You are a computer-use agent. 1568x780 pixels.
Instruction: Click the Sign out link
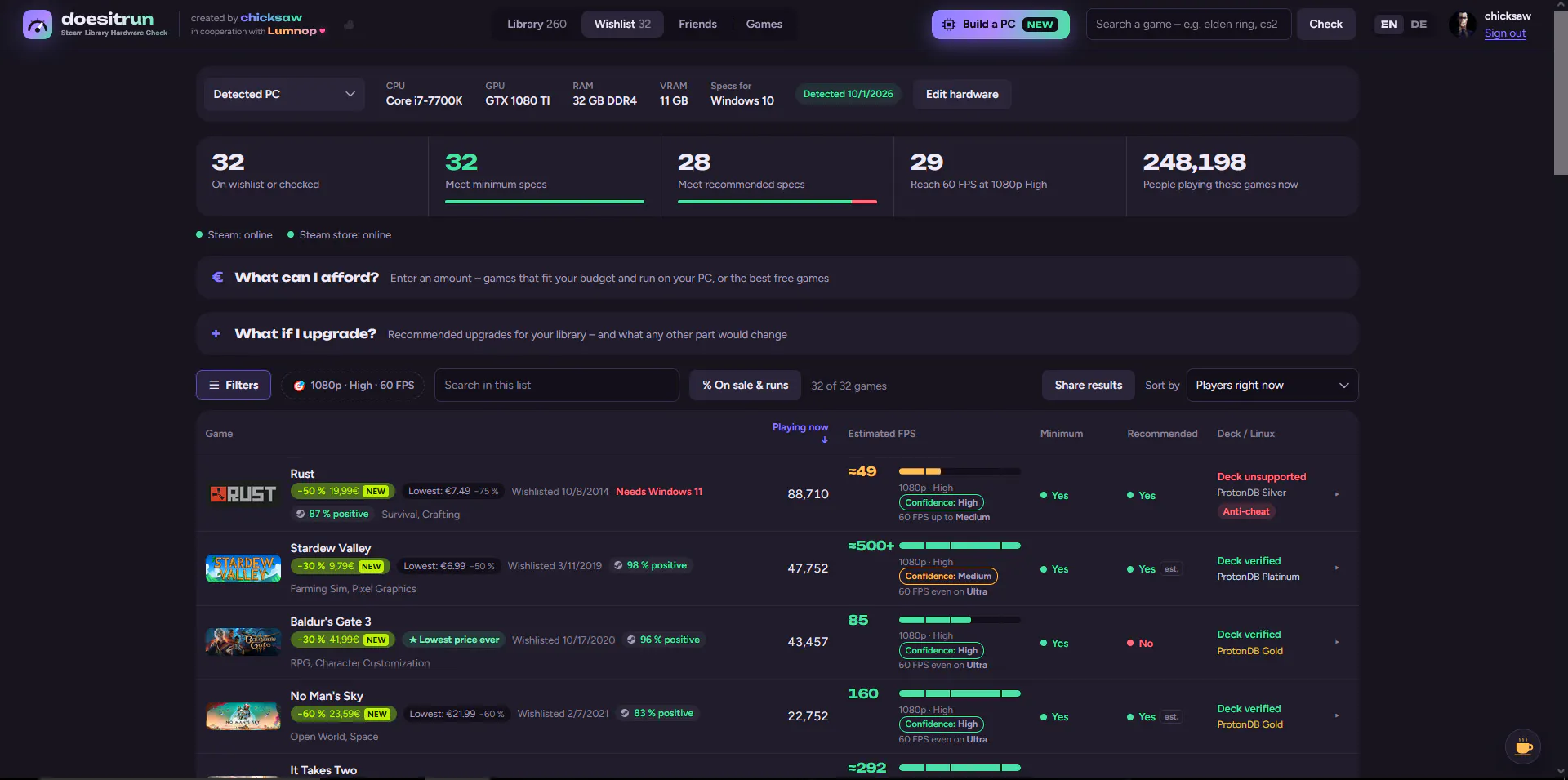1504,33
